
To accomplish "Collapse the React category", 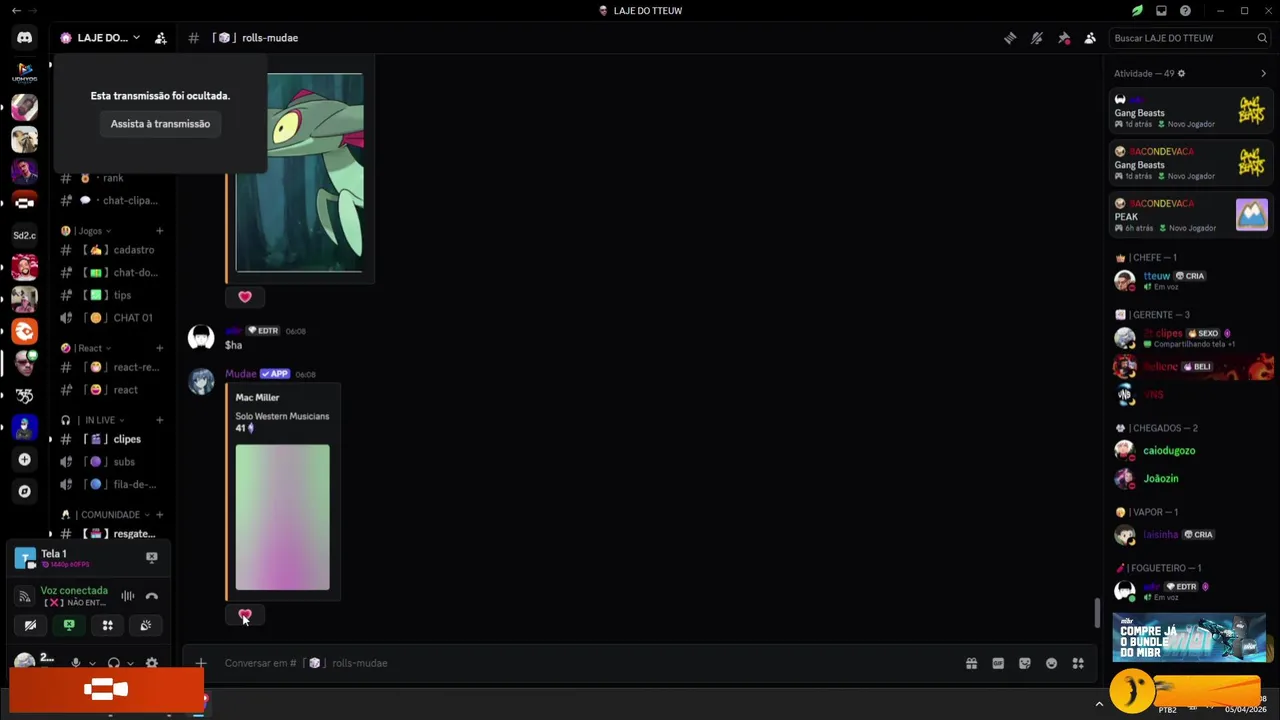I will pyautogui.click(x=85, y=348).
